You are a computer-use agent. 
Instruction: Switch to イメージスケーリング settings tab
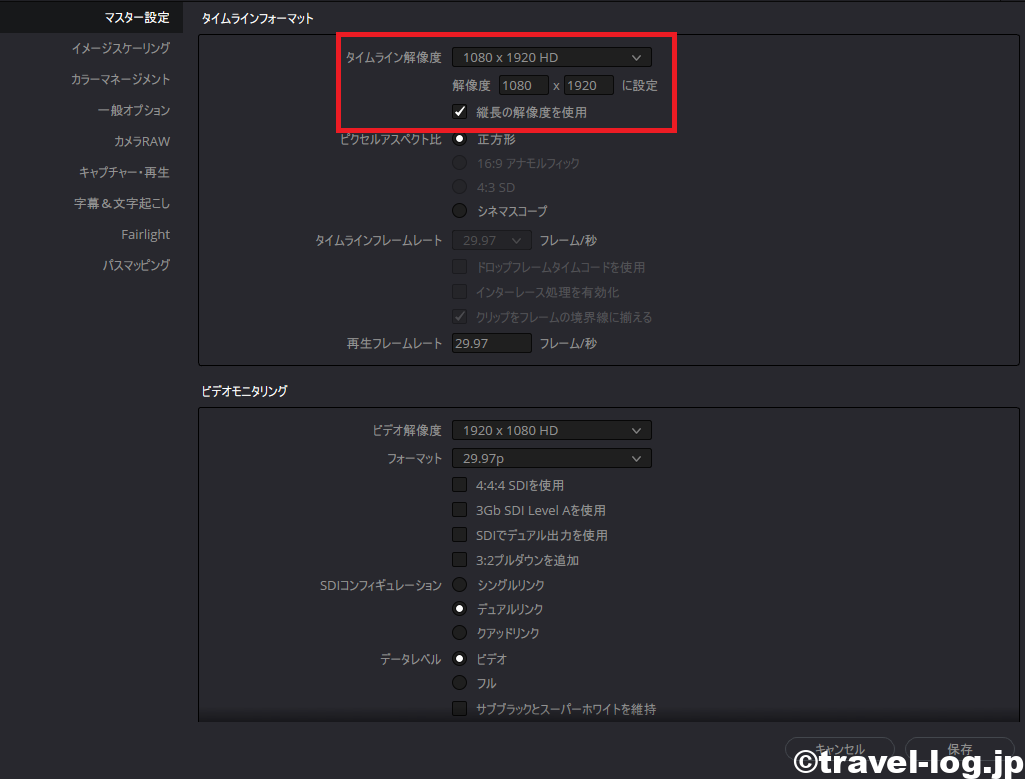pos(120,48)
